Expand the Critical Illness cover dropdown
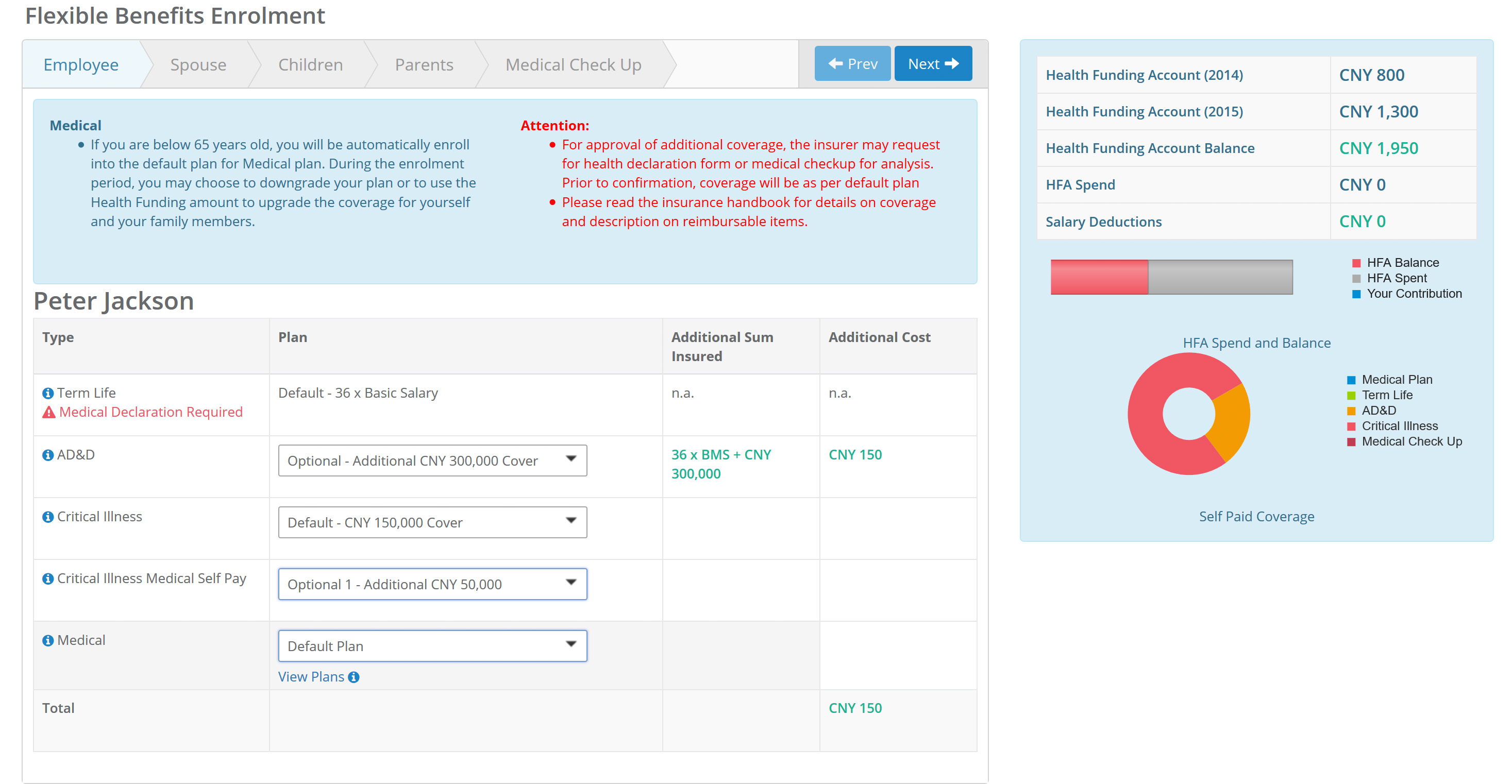 click(432, 522)
